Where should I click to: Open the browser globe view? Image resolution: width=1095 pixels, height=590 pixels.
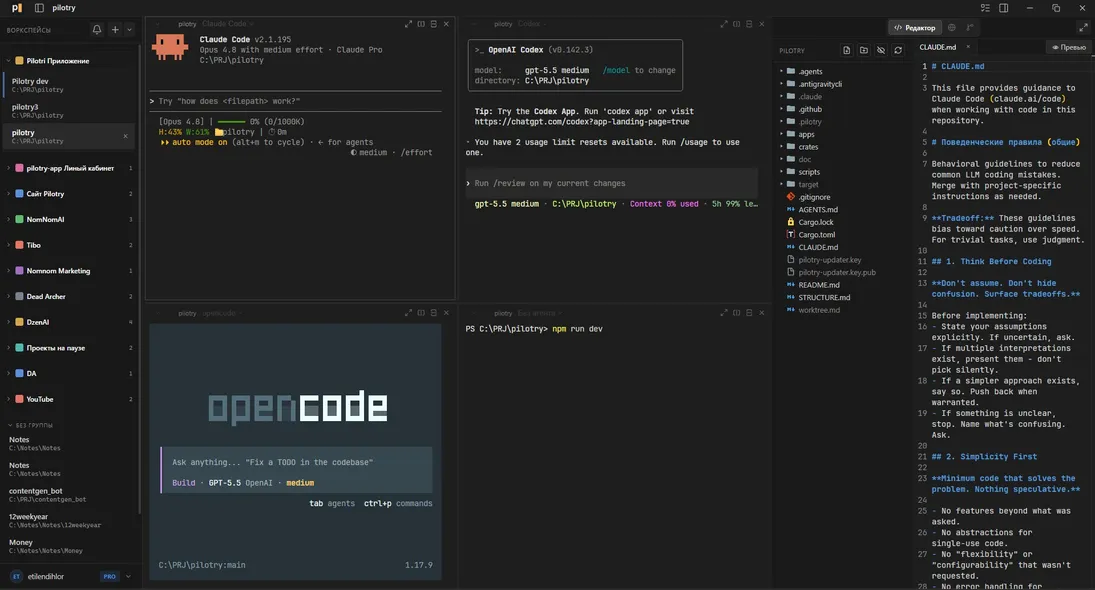951,27
